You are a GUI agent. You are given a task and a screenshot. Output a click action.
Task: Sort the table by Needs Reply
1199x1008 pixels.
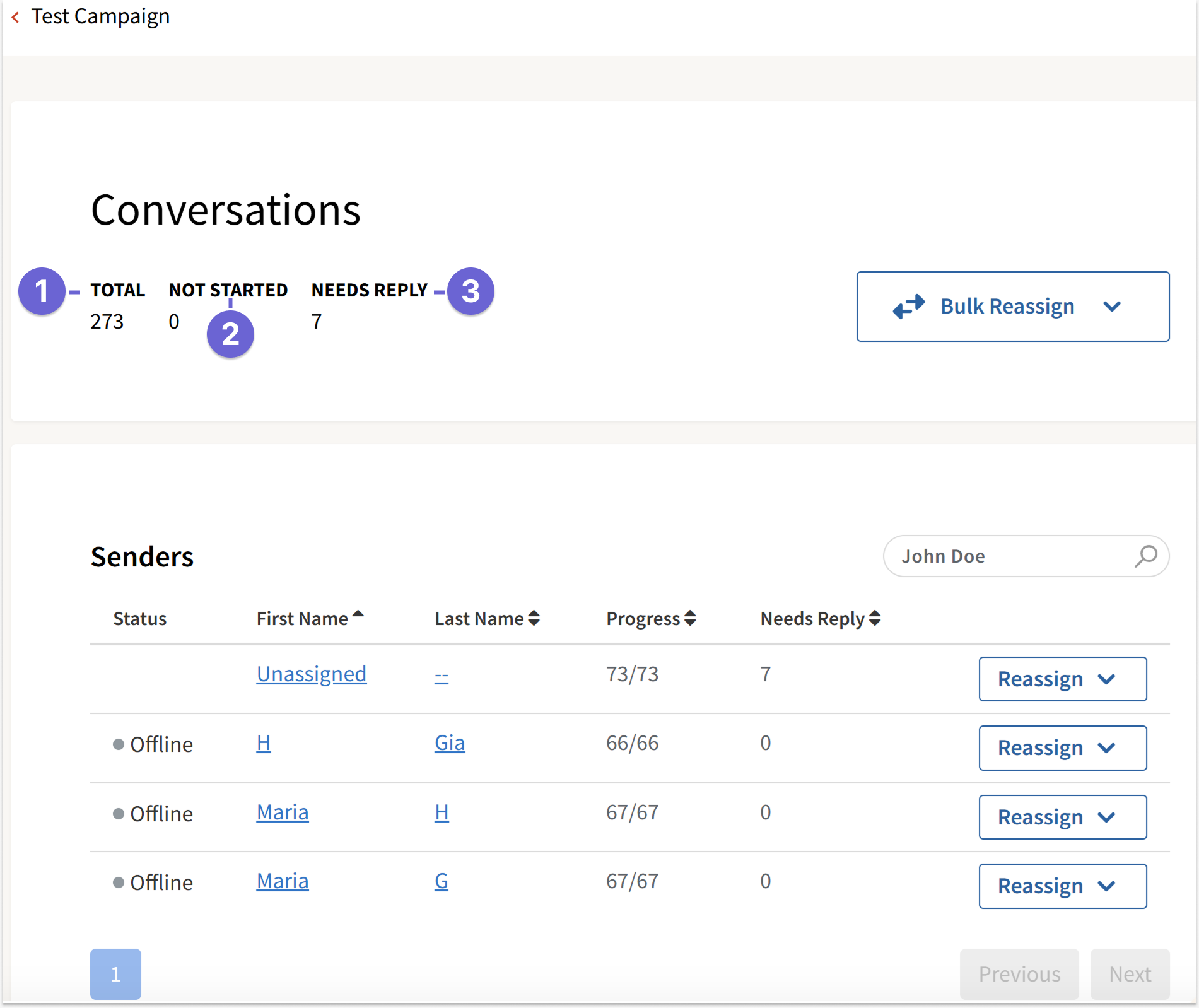874,618
